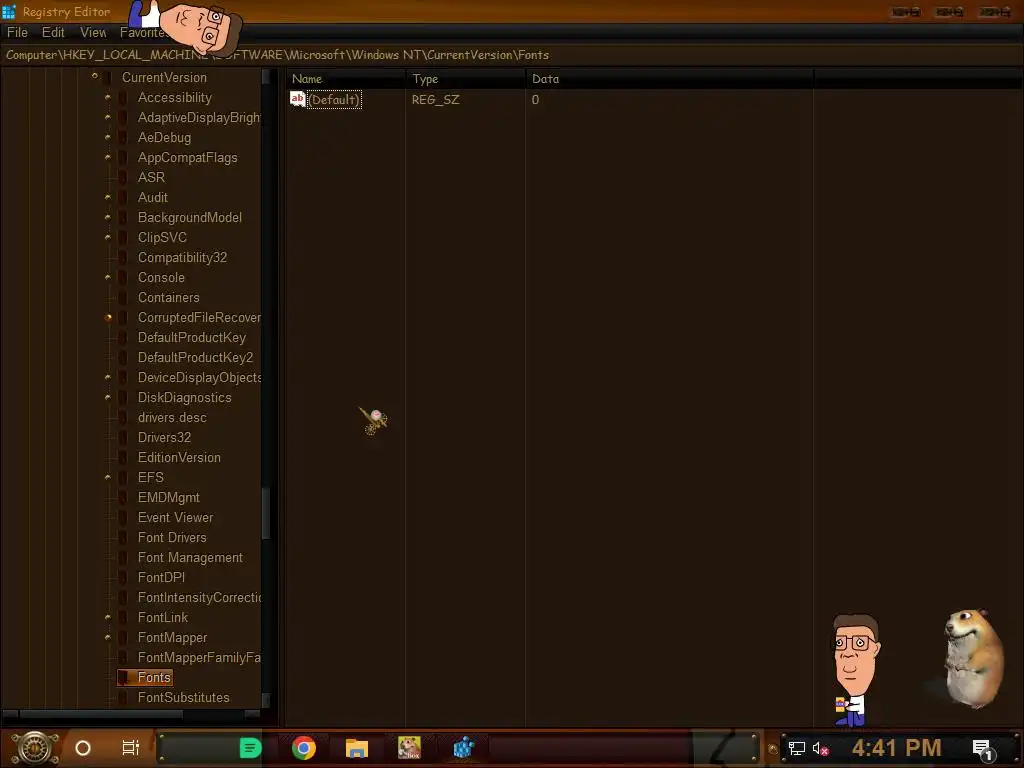The height and width of the screenshot is (768, 1024).
Task: Expand the CorruptedFileRecovery key
Action: click(x=108, y=317)
